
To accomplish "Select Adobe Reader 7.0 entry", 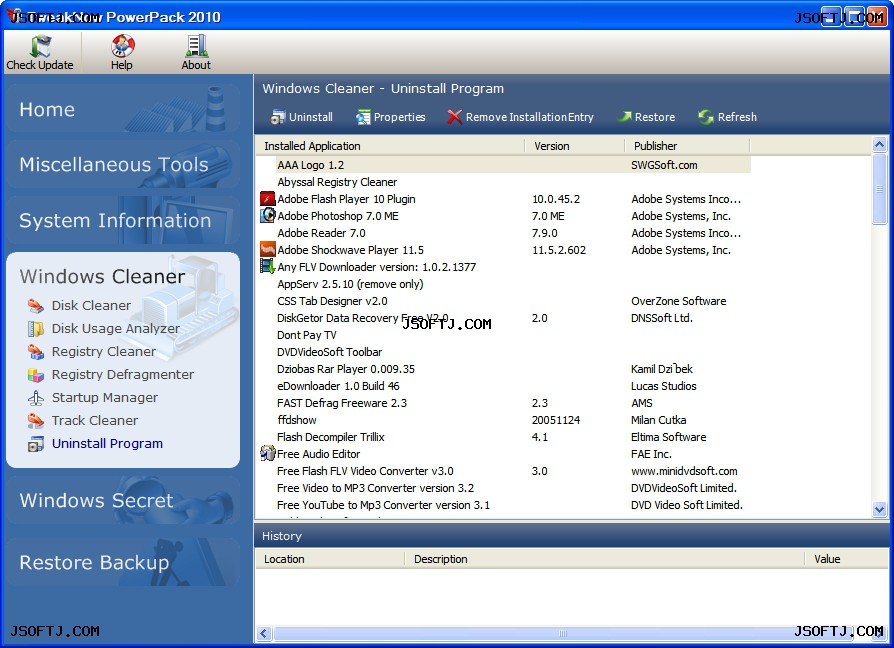I will 321,233.
